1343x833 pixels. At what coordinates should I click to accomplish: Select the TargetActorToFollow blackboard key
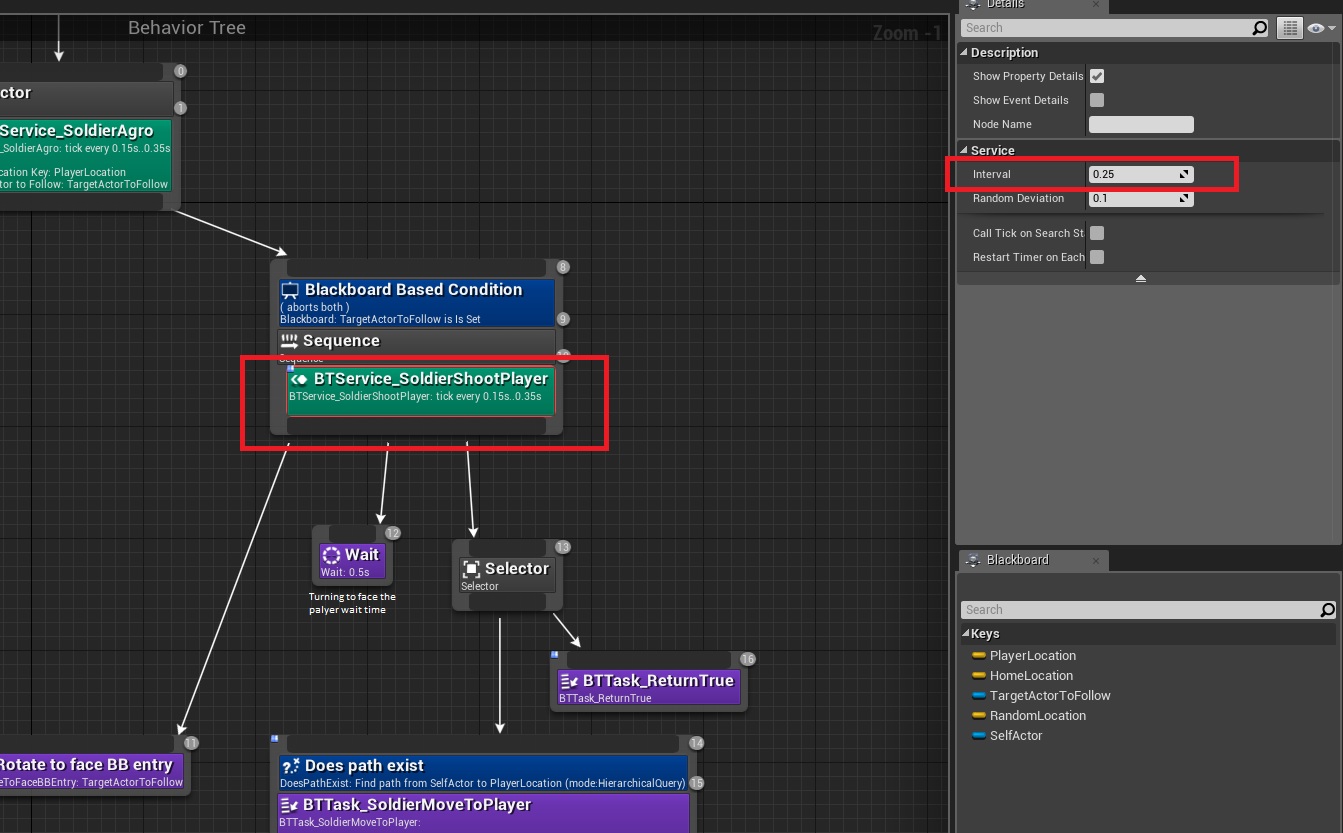pyautogui.click(x=1049, y=696)
